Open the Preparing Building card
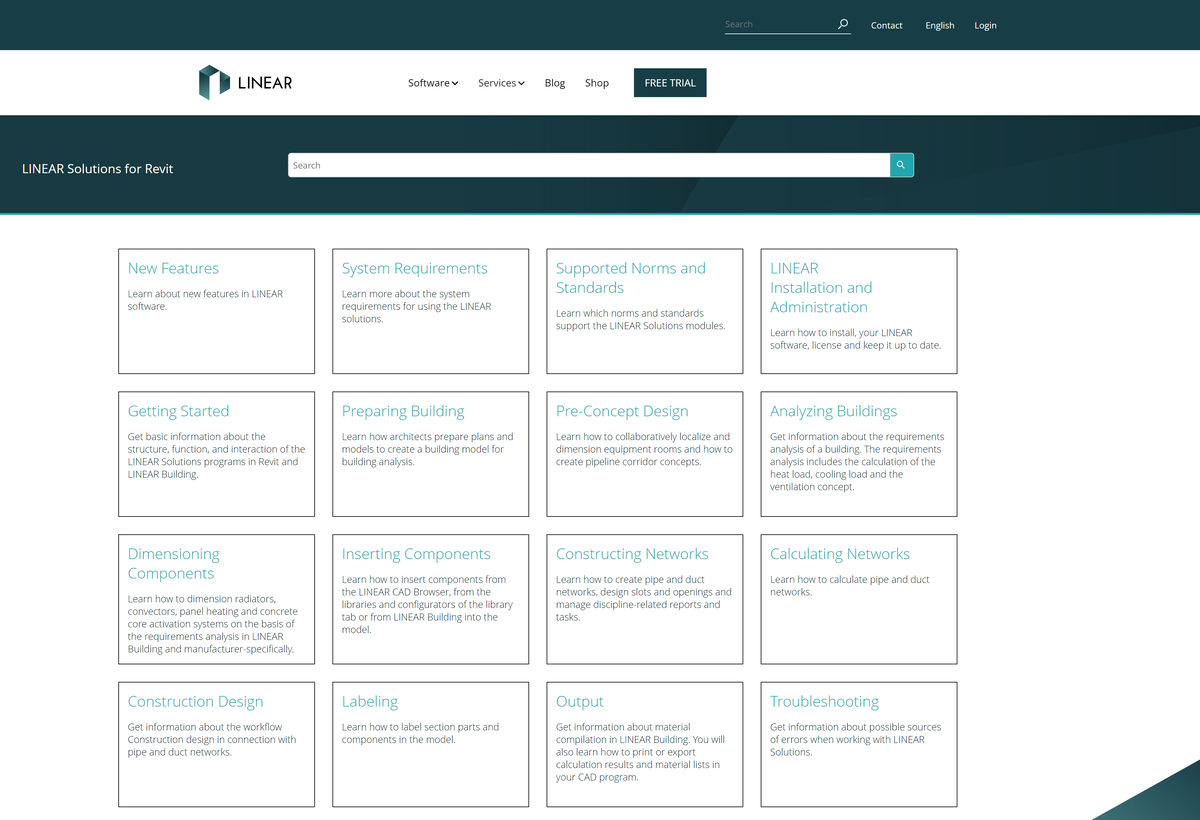Image resolution: width=1200 pixels, height=820 pixels. (430, 454)
